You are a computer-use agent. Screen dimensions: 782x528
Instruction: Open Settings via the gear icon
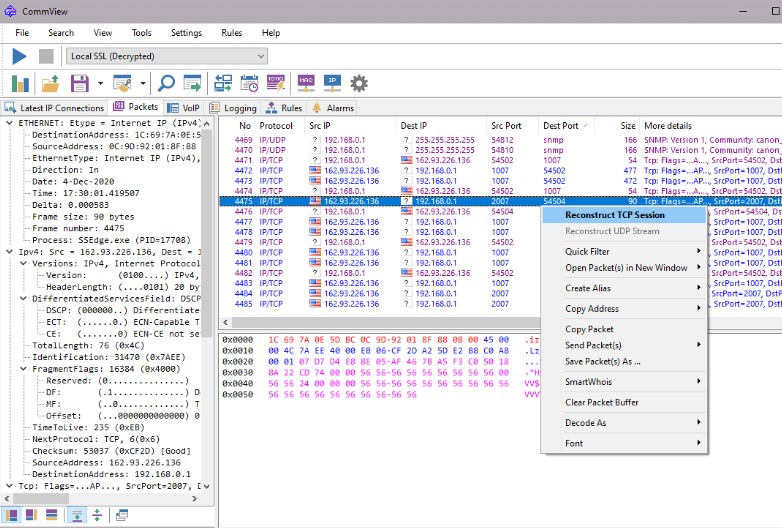pos(359,84)
